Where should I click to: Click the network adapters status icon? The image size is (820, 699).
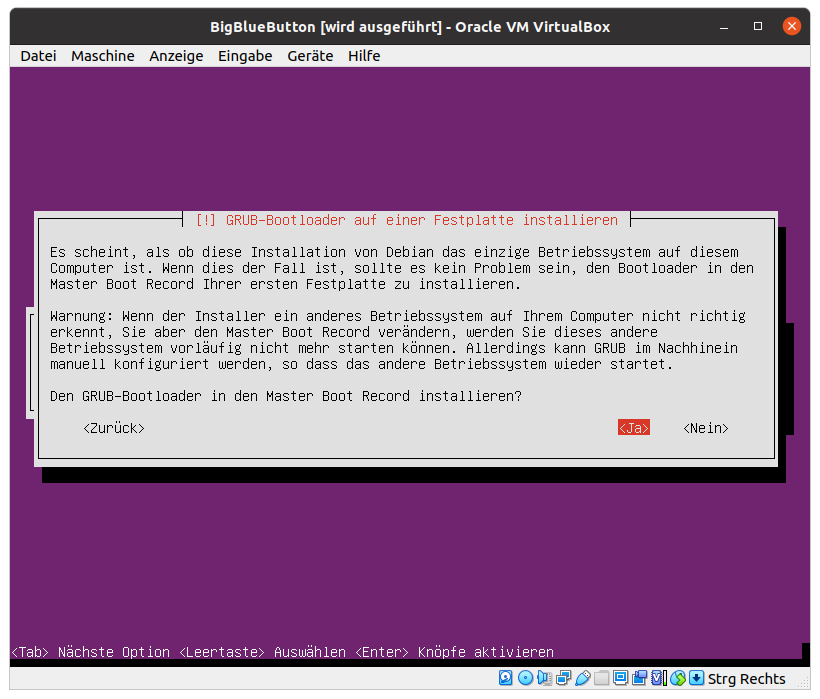(563, 678)
